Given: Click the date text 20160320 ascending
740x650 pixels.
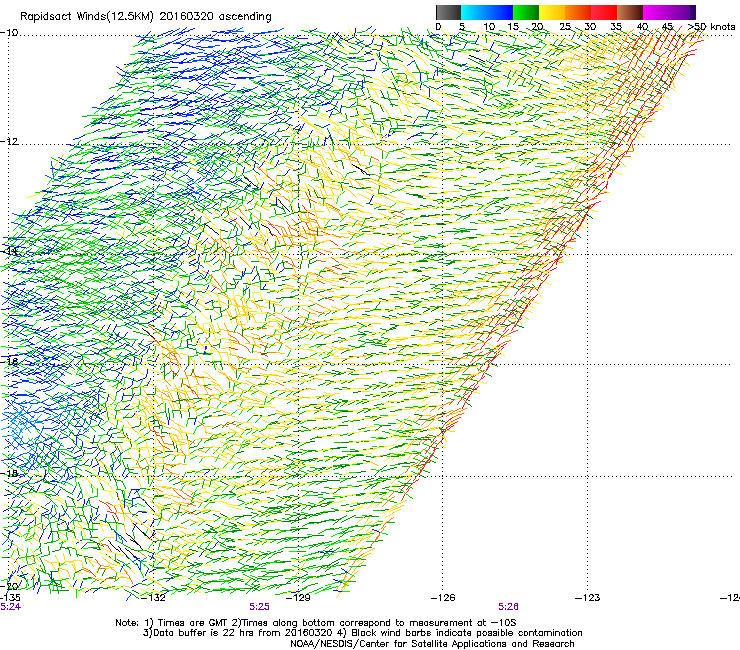Looking at the screenshot, I should pyautogui.click(x=215, y=16).
